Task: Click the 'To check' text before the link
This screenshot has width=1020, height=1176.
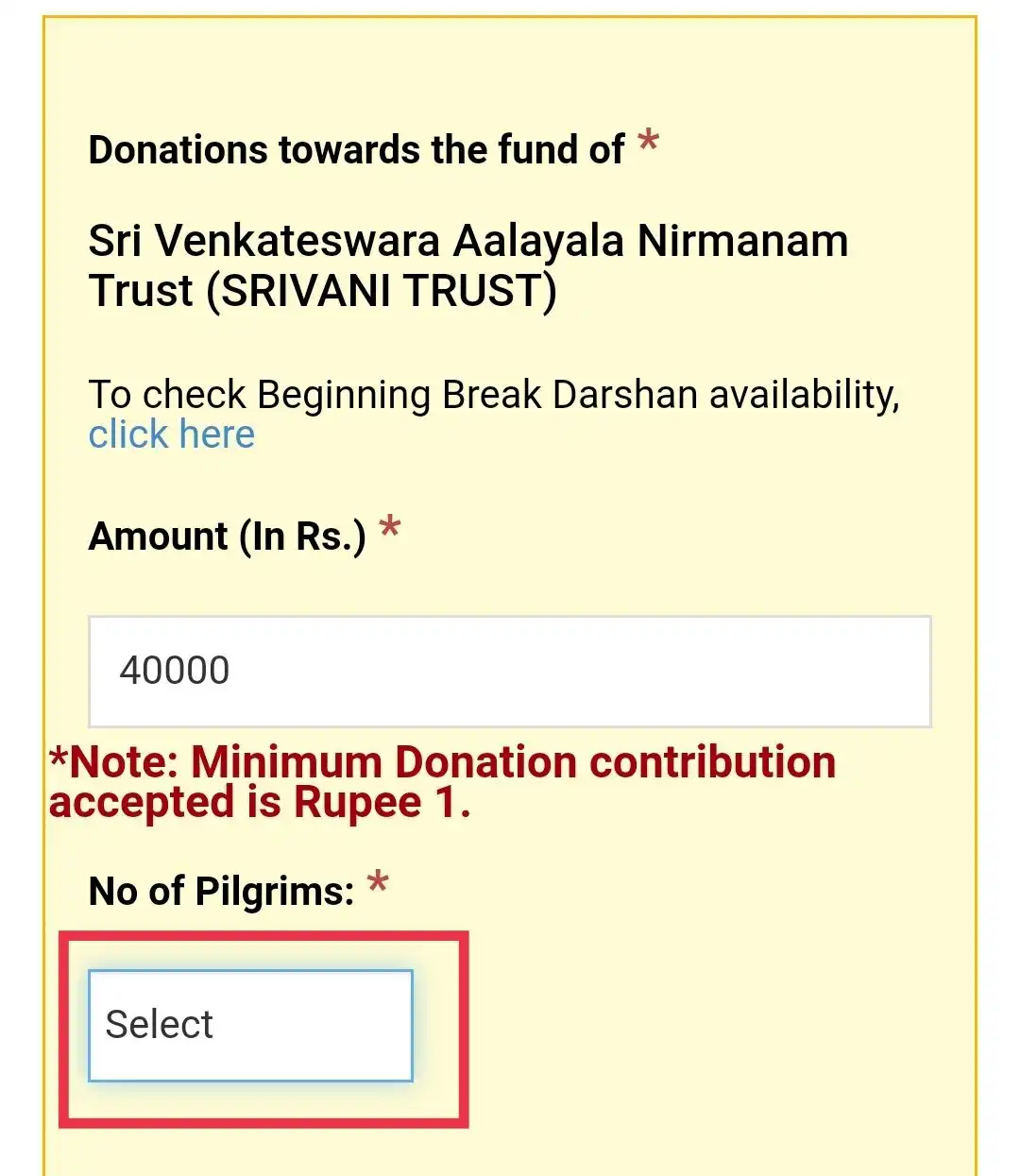Action: tap(167, 395)
